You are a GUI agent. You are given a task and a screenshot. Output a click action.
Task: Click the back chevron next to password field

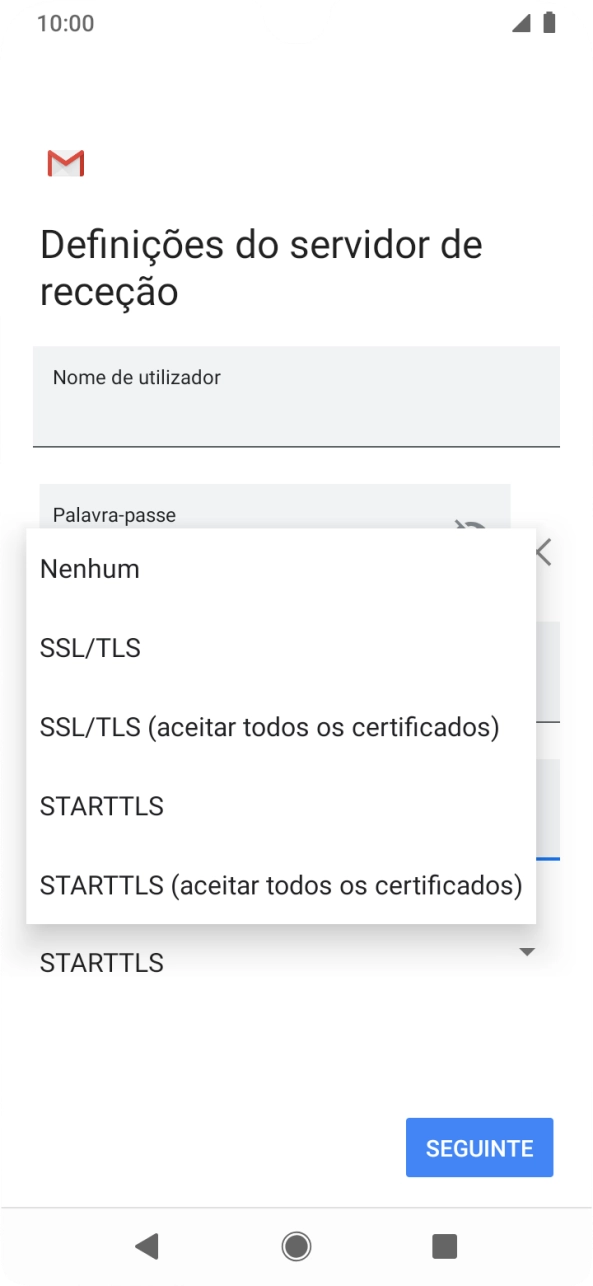pos(541,551)
